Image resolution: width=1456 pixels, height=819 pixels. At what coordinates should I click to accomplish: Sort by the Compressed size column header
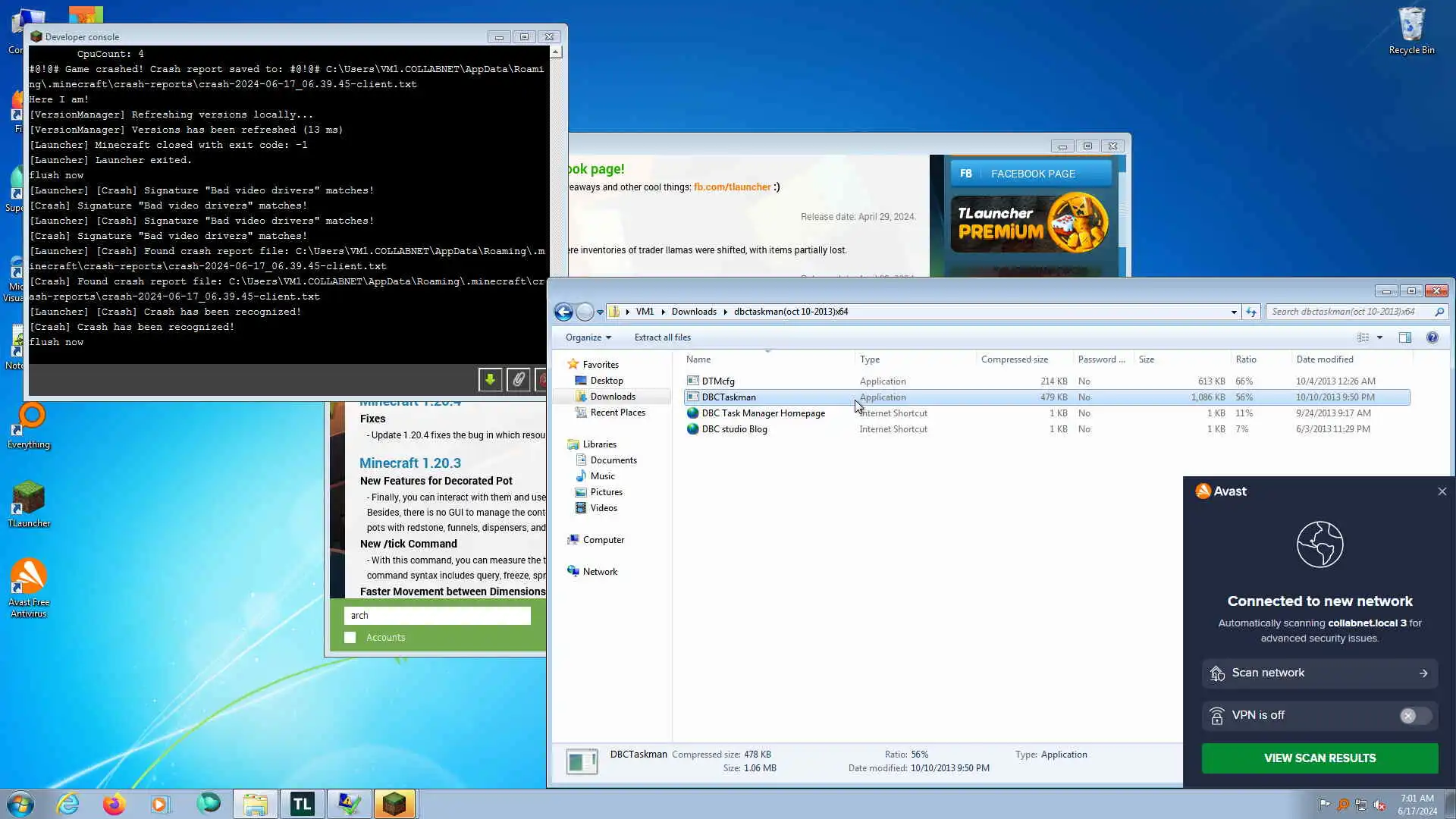[1014, 359]
